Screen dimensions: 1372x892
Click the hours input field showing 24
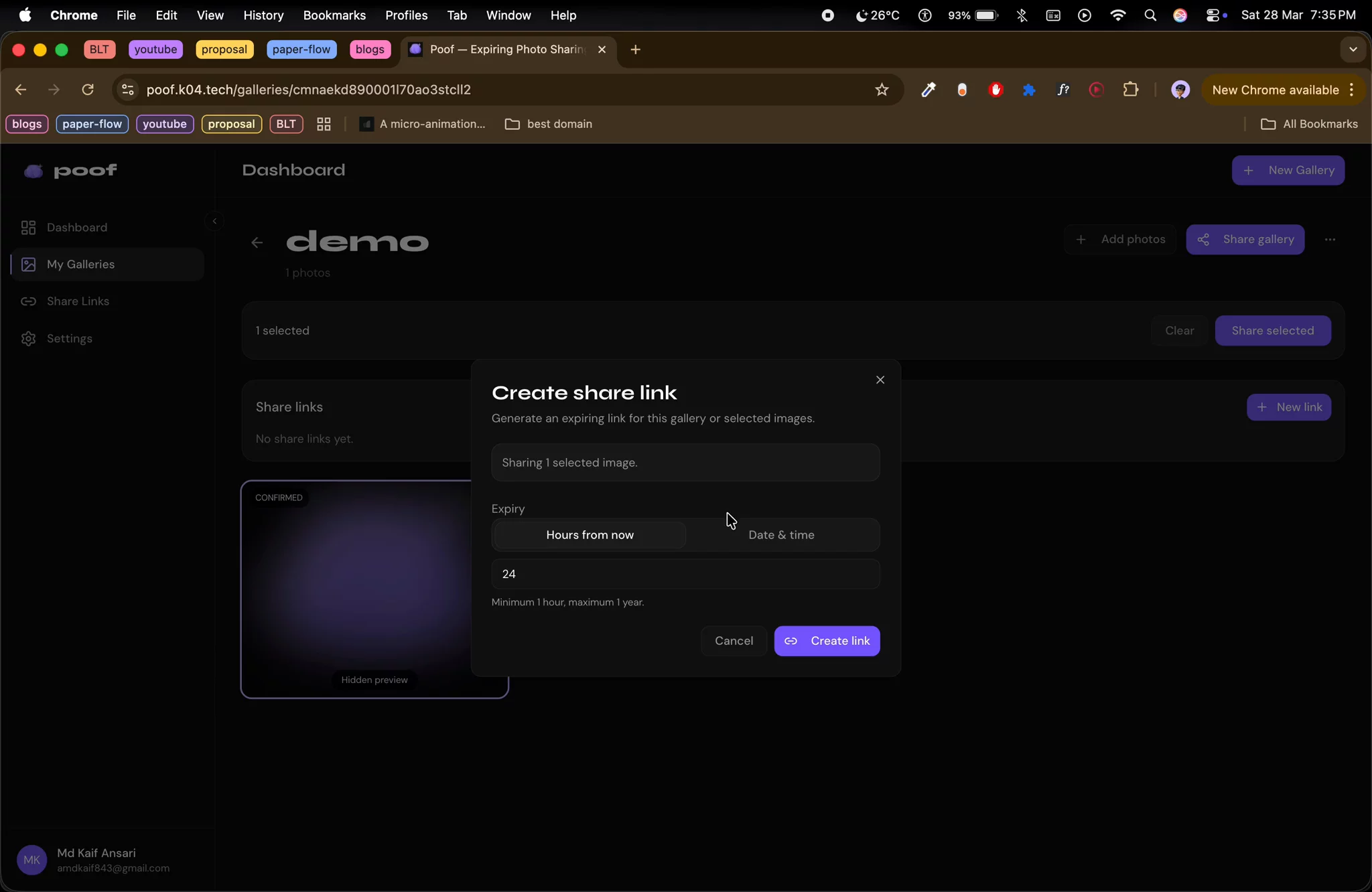pos(685,574)
